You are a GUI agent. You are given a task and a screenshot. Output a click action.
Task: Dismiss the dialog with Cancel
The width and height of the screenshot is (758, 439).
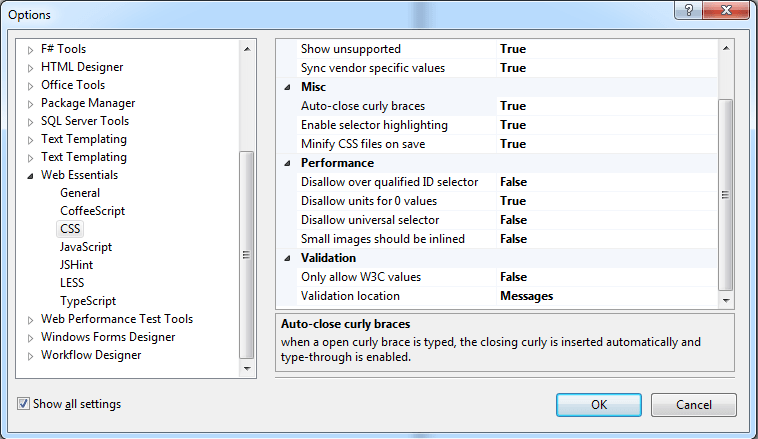(x=694, y=405)
